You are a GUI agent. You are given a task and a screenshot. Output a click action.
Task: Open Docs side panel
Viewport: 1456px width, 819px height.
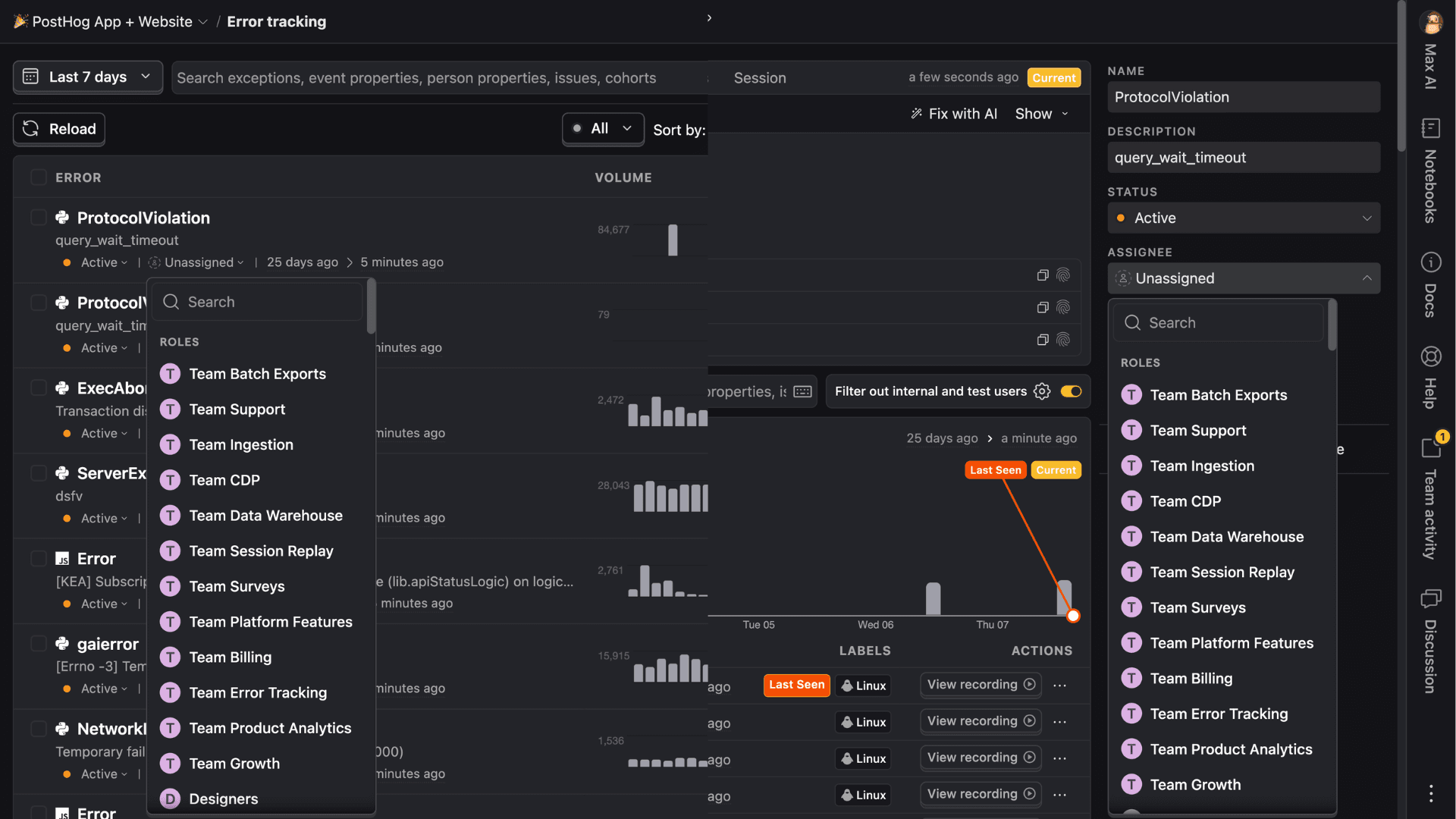click(1430, 285)
